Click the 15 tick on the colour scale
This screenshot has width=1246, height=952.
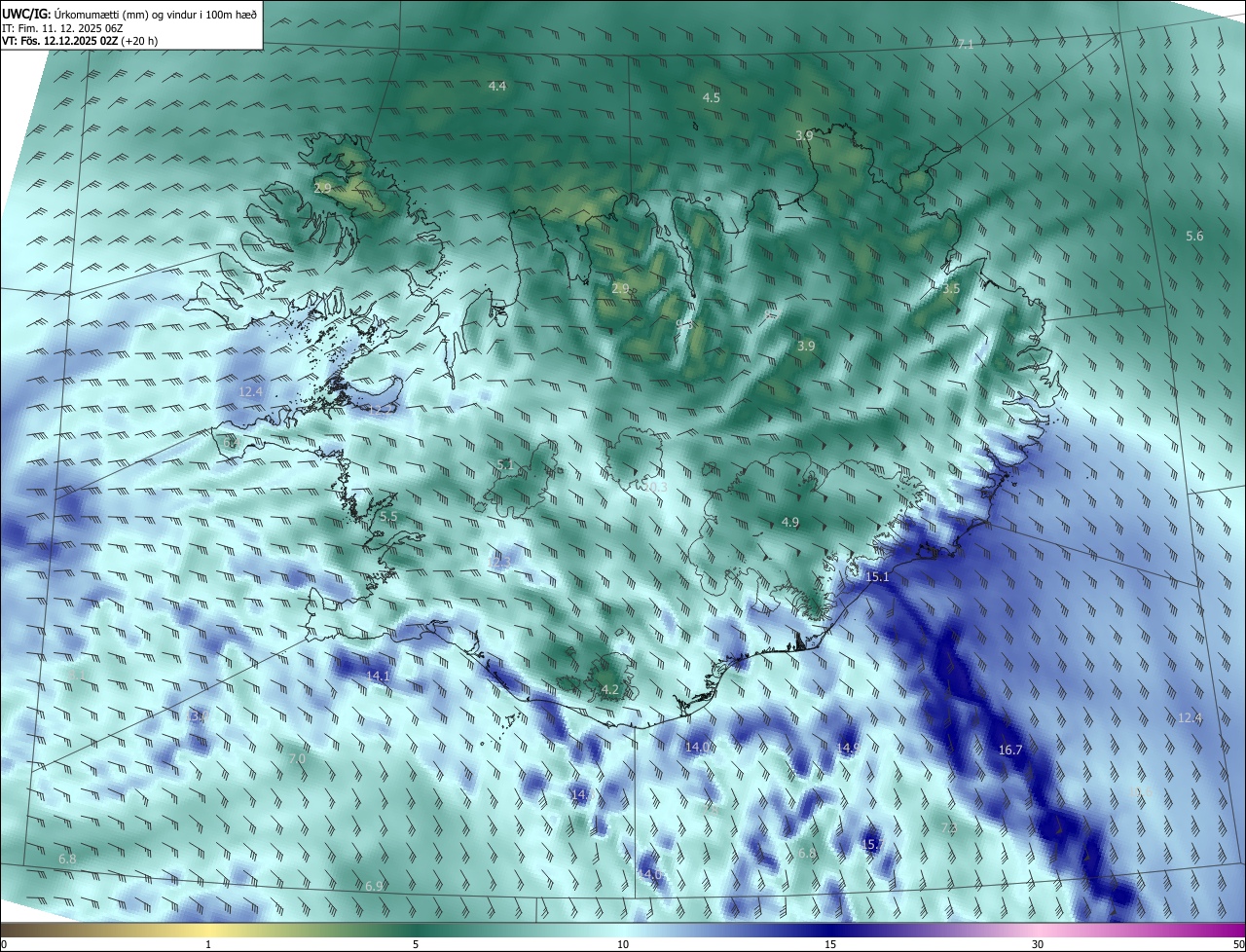point(830,945)
